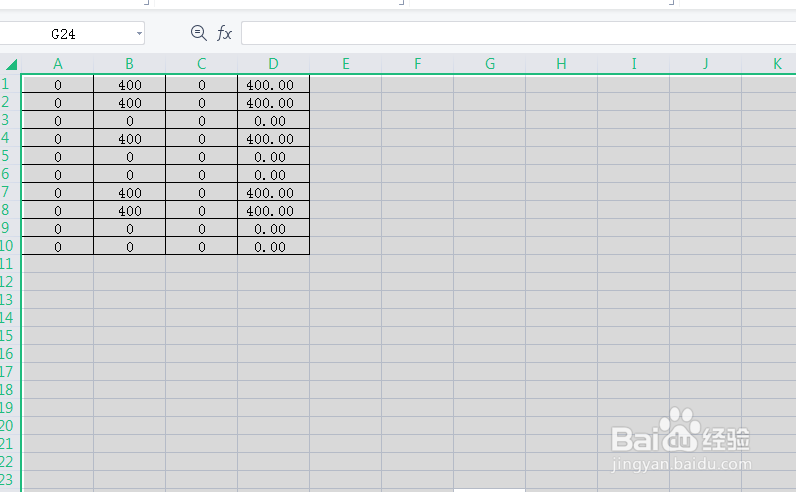Select column E header
This screenshot has height=492, width=796.
pos(346,64)
